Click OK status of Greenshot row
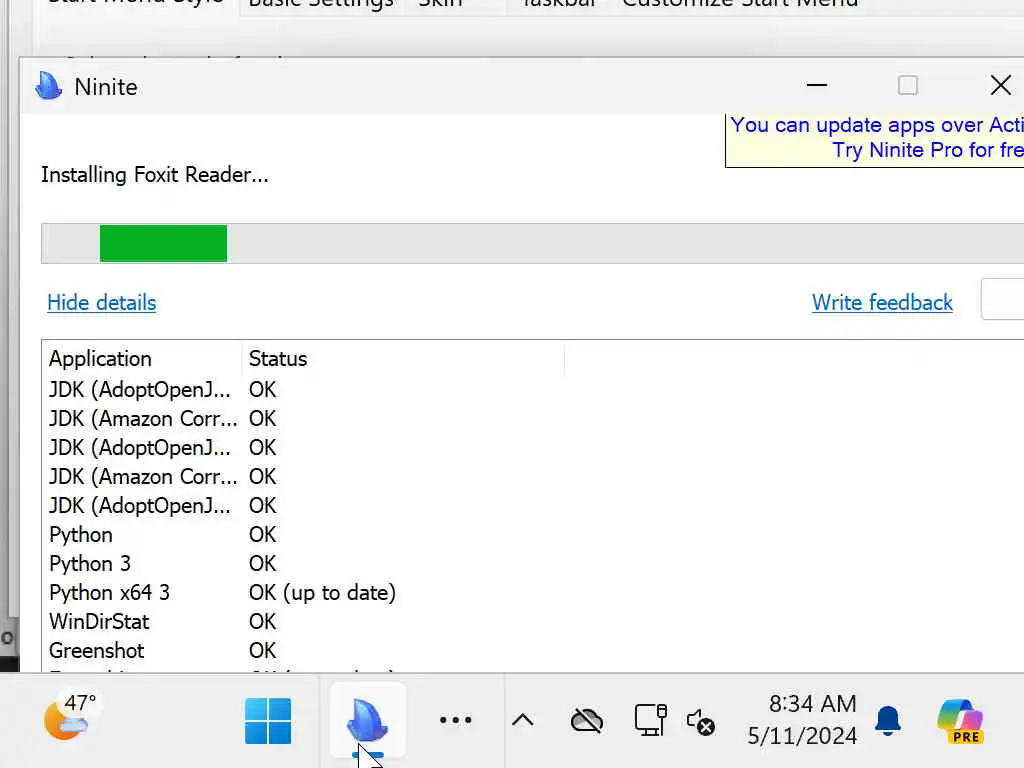Image resolution: width=1024 pixels, height=768 pixels. click(263, 650)
